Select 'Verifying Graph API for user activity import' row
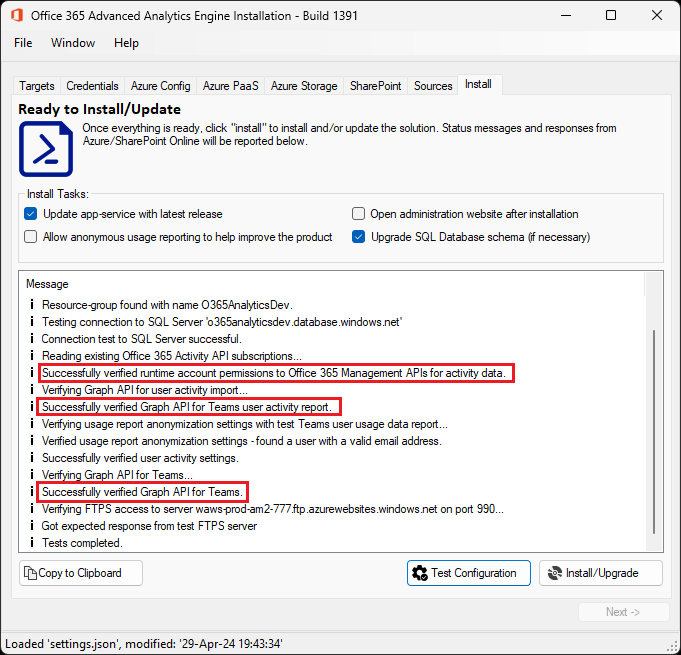Screen dimensions: 681x655 [145, 390]
